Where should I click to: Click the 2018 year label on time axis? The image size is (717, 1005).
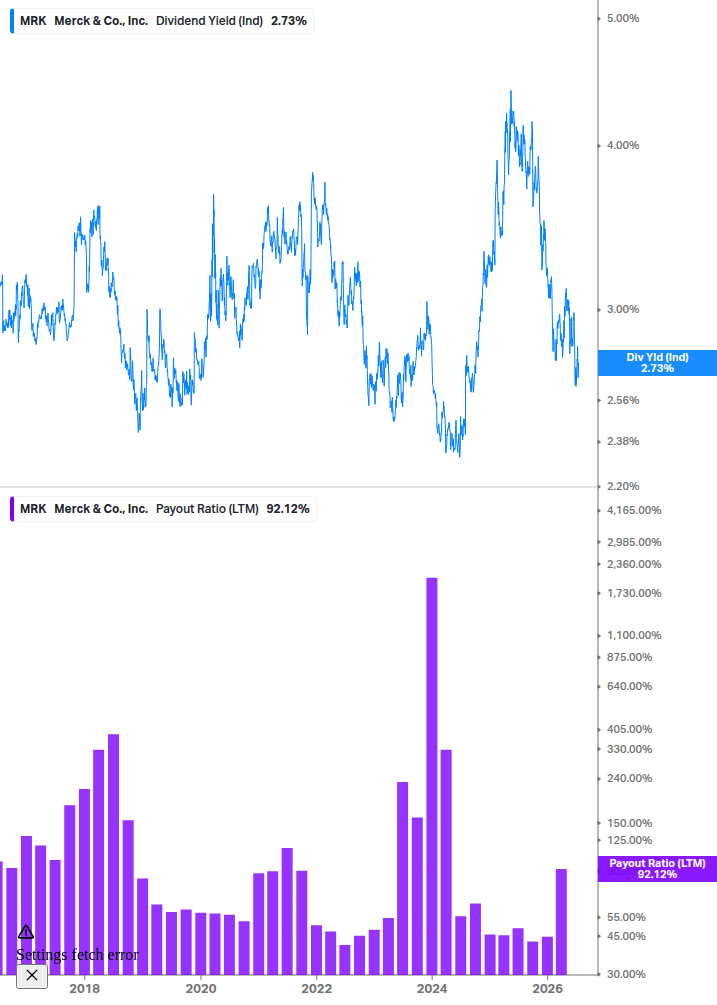[x=85, y=988]
